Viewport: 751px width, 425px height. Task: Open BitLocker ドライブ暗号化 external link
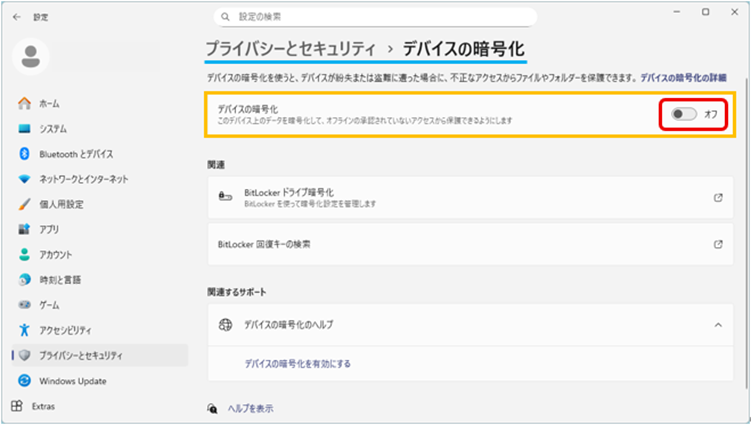coord(717,198)
